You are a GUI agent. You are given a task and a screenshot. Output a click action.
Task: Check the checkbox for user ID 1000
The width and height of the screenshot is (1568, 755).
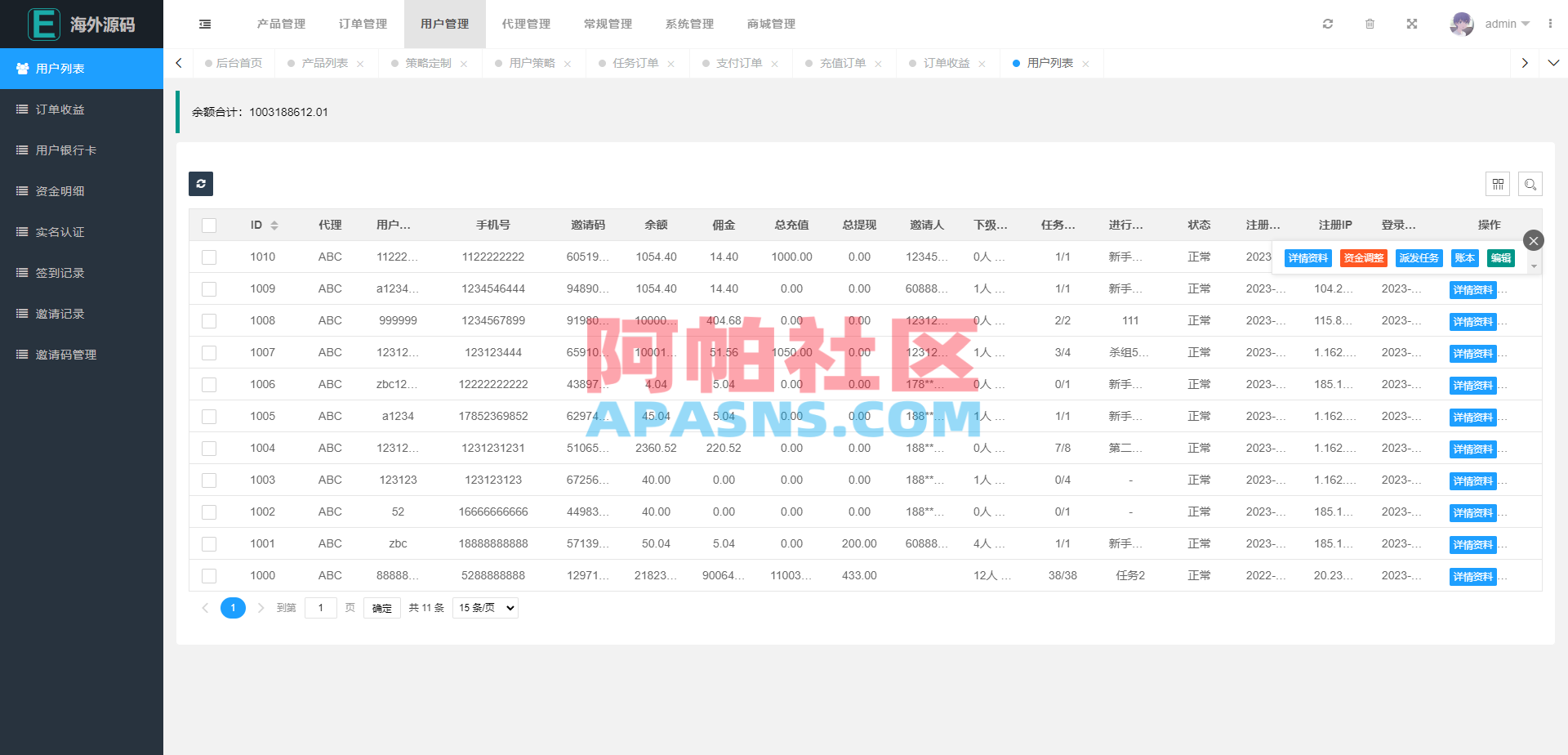point(209,575)
